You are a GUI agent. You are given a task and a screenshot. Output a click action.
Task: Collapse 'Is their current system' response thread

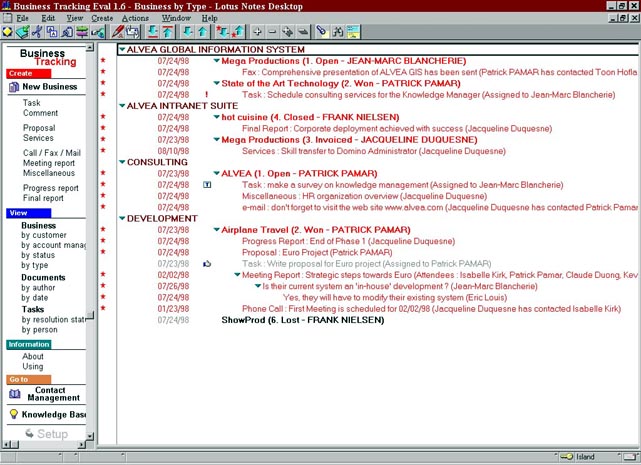tap(258, 286)
